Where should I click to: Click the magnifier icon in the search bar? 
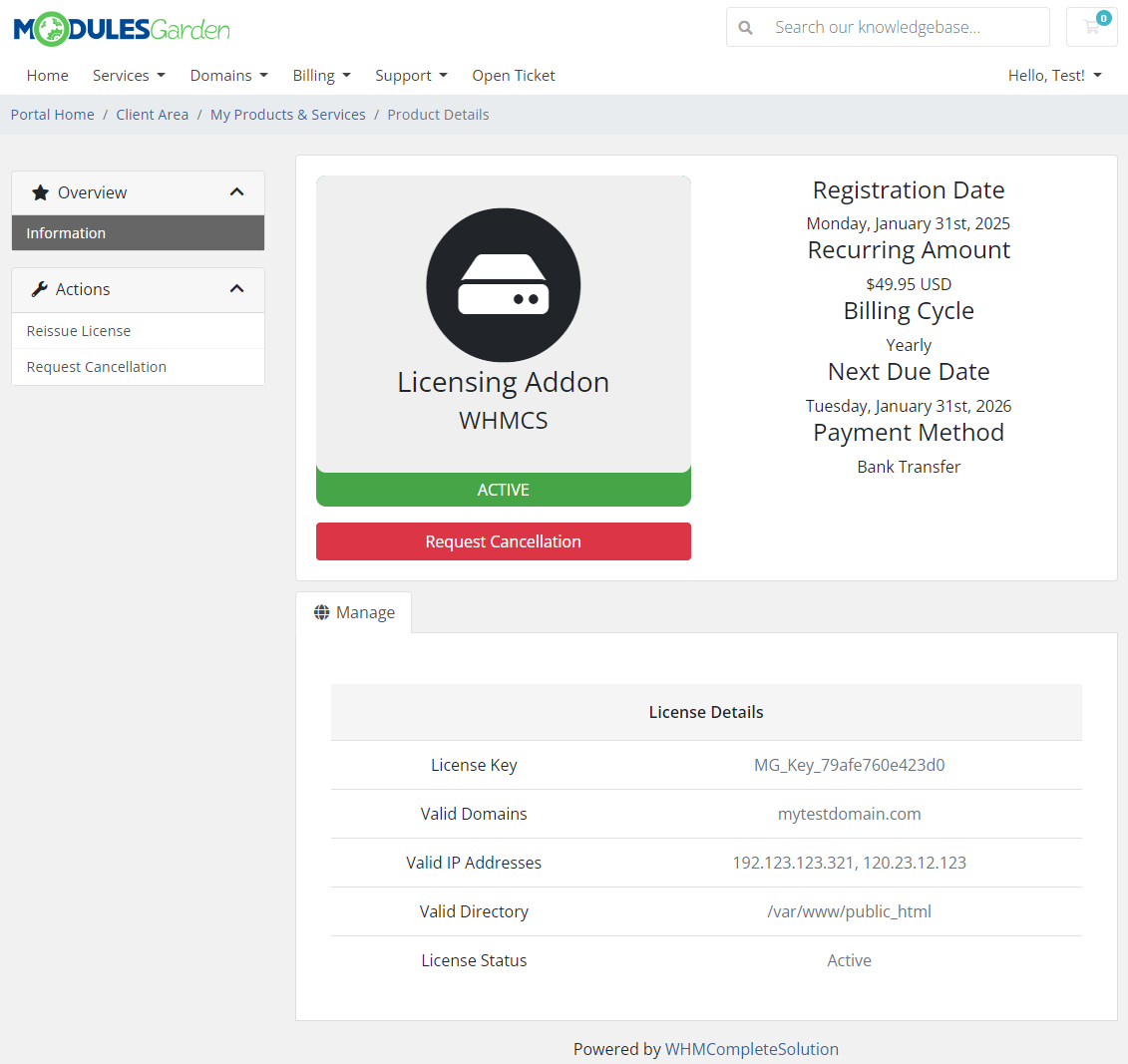click(x=745, y=27)
